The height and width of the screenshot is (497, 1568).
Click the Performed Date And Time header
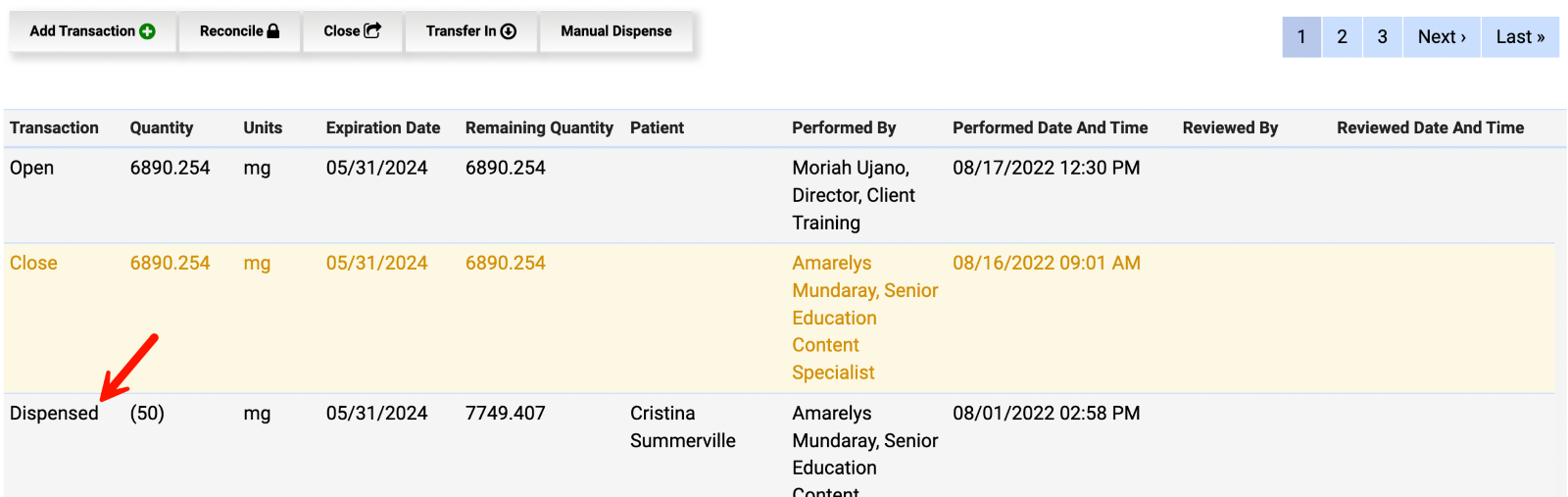[x=1050, y=127]
